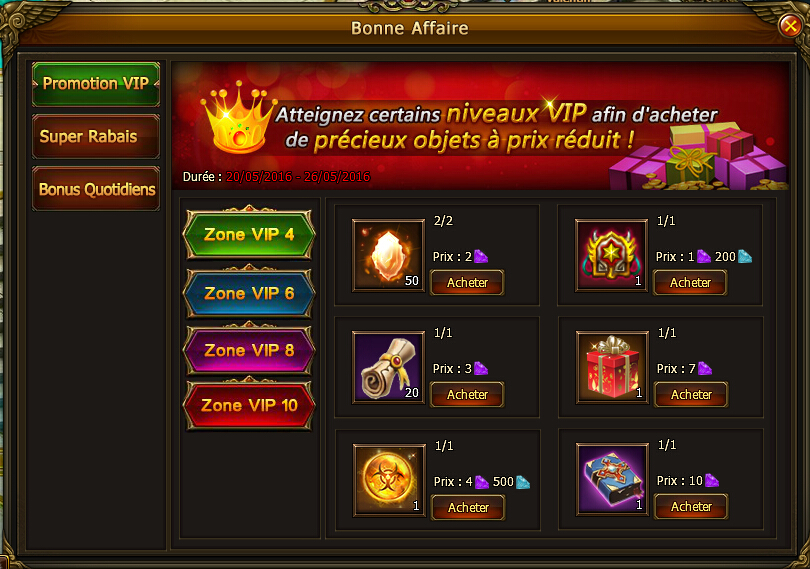Click the blue diamond next to 200
810x569 pixels.
click(745, 256)
